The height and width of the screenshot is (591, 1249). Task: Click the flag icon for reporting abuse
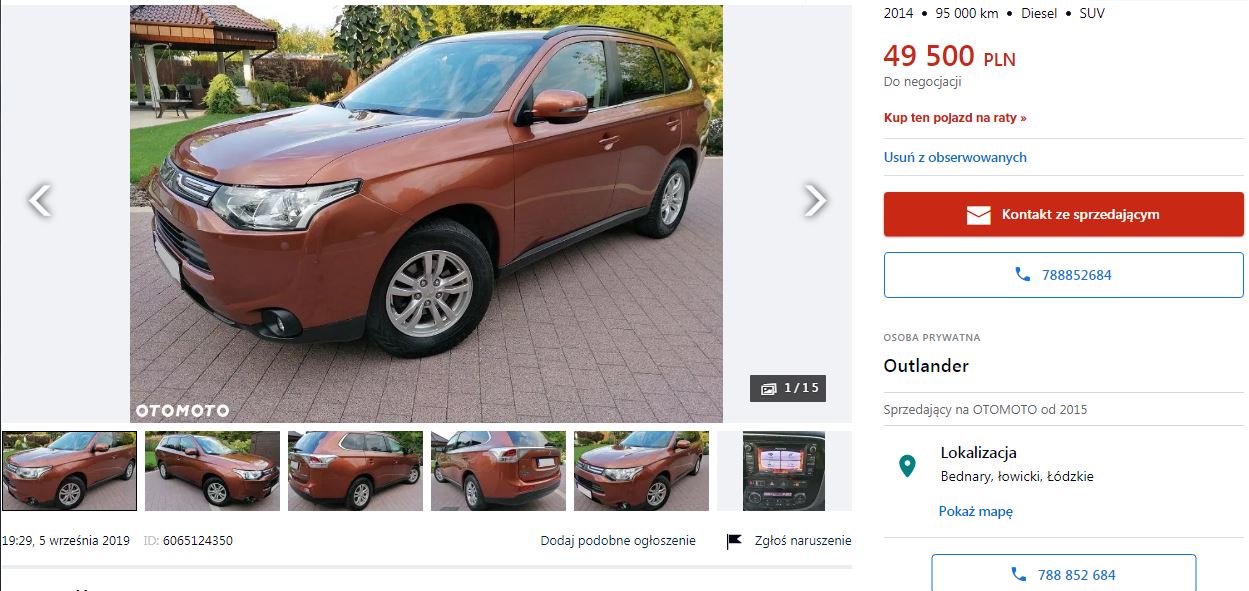point(734,541)
